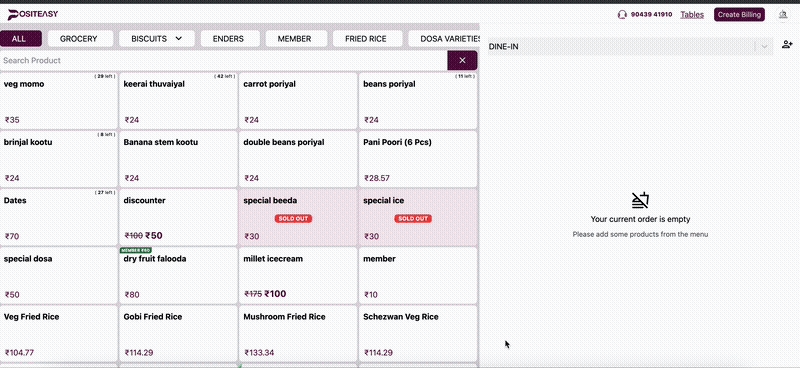The height and width of the screenshot is (368, 800).
Task: Open the profile avatar icon
Action: point(783,15)
